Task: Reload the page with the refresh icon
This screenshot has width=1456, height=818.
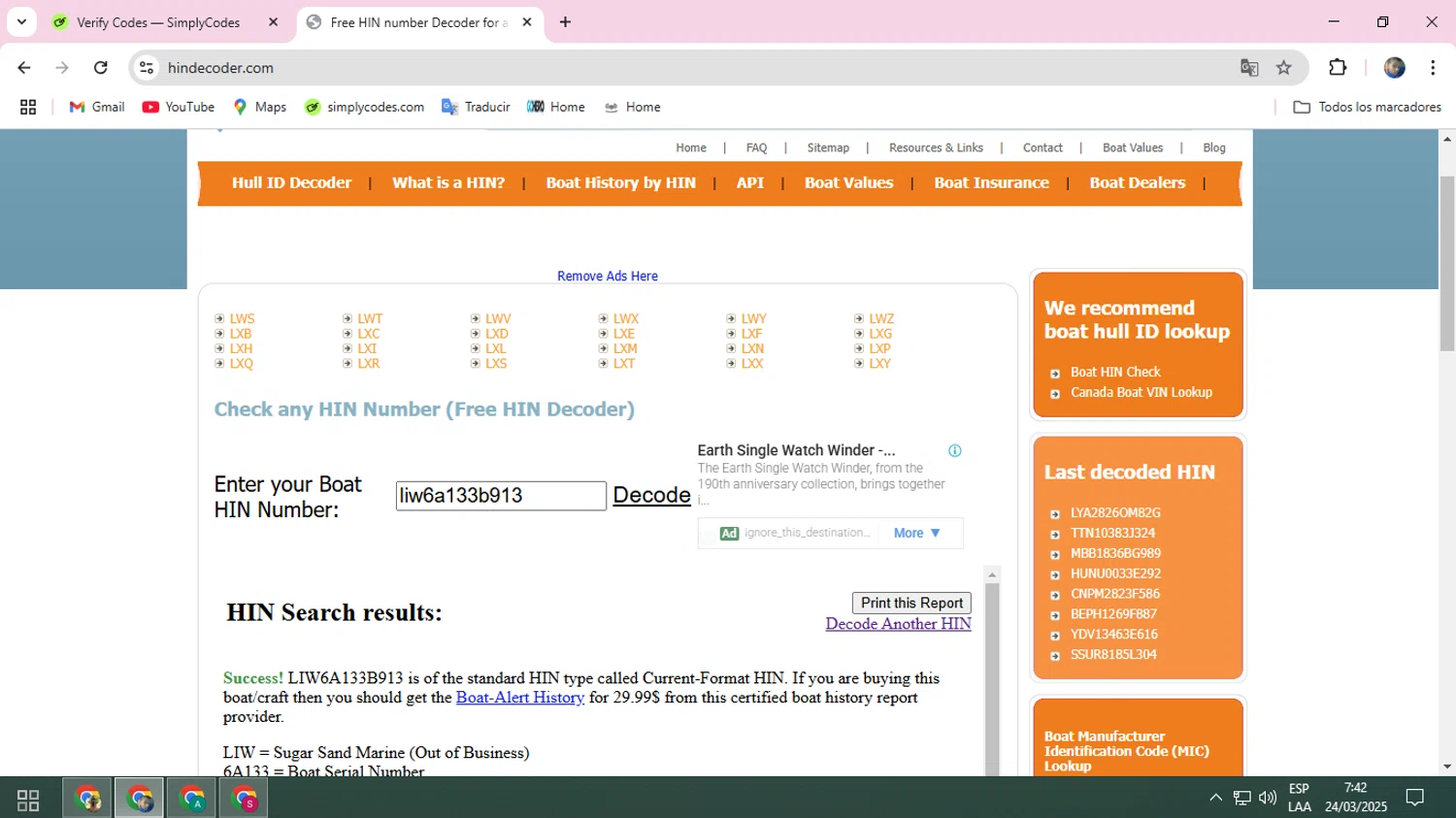Action: click(101, 68)
